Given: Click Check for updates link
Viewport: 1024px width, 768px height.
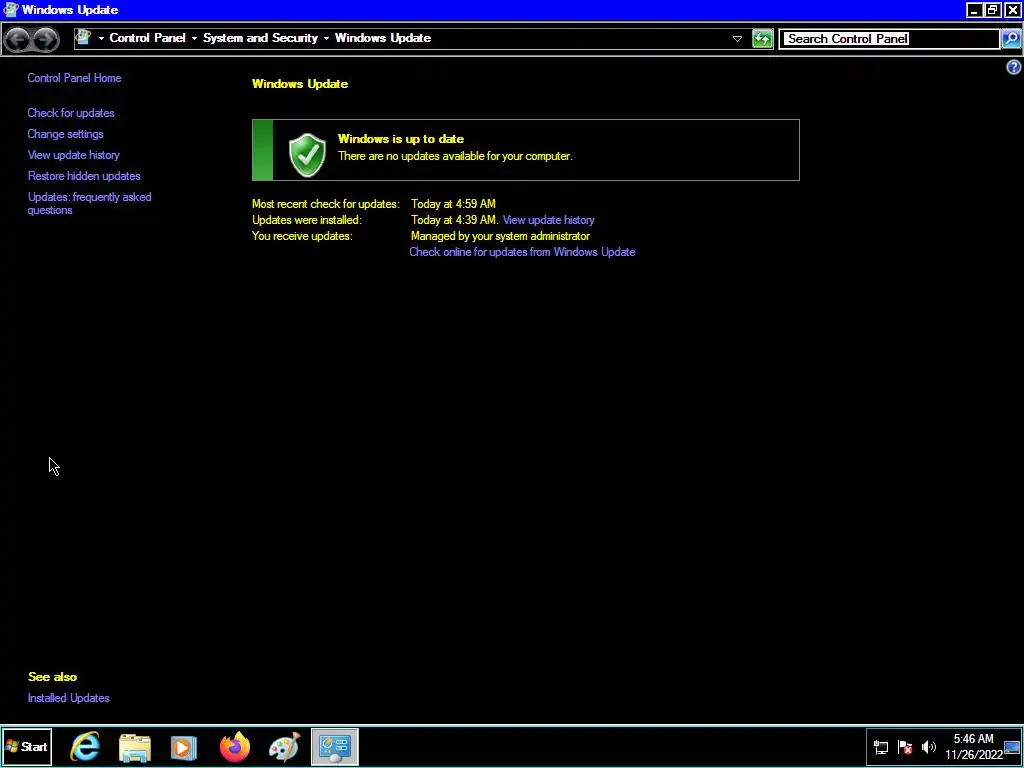Looking at the screenshot, I should coord(71,113).
